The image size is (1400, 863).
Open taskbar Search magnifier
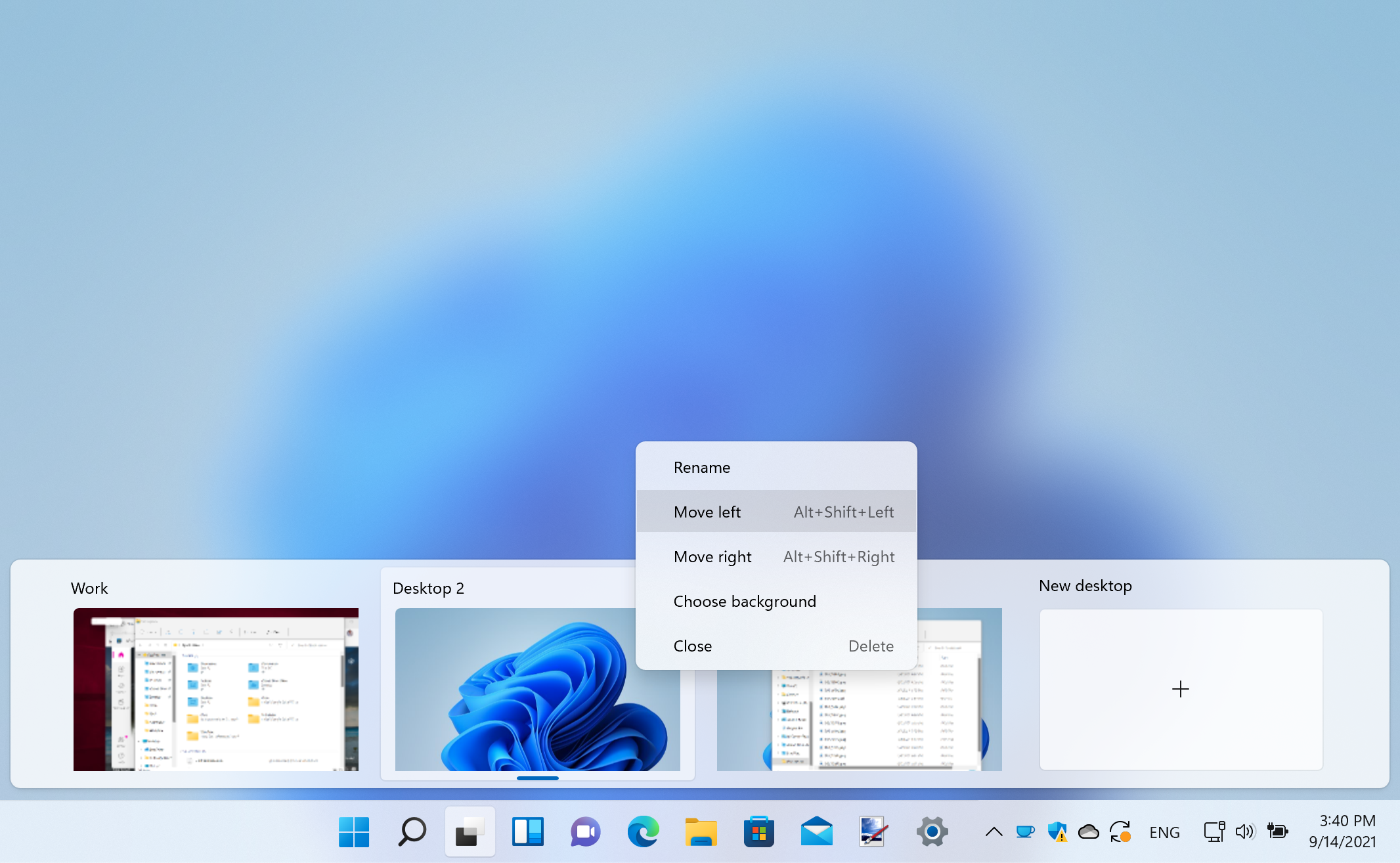click(x=412, y=831)
